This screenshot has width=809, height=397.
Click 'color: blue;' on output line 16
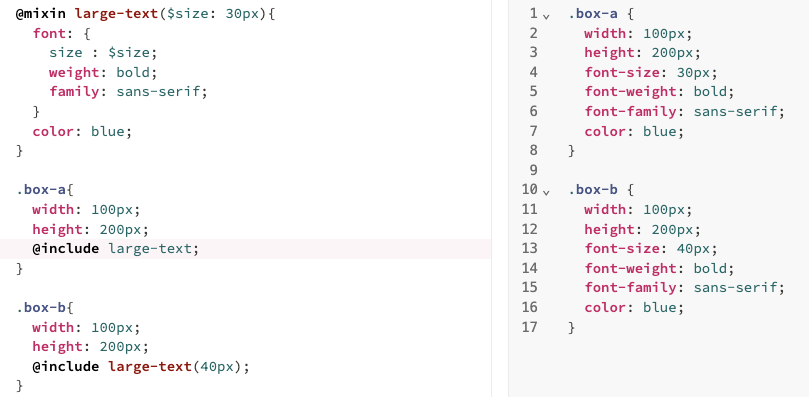(634, 307)
